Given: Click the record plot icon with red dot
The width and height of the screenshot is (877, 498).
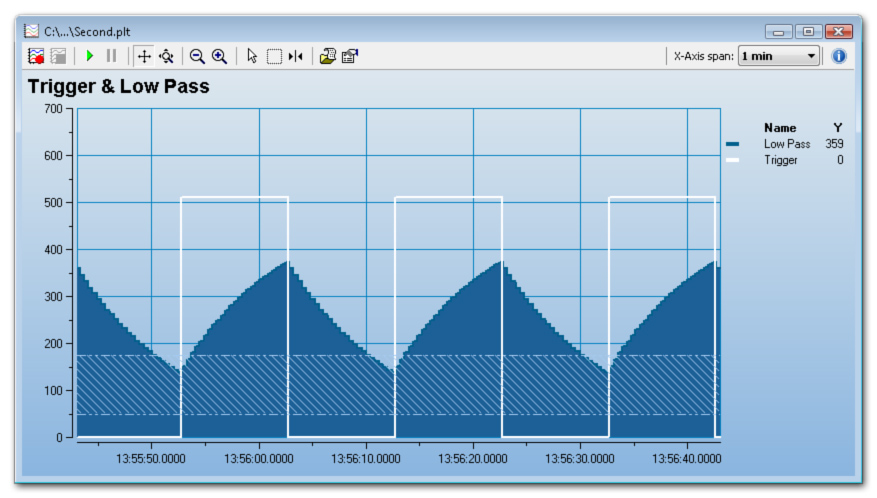Looking at the screenshot, I should click(37, 56).
